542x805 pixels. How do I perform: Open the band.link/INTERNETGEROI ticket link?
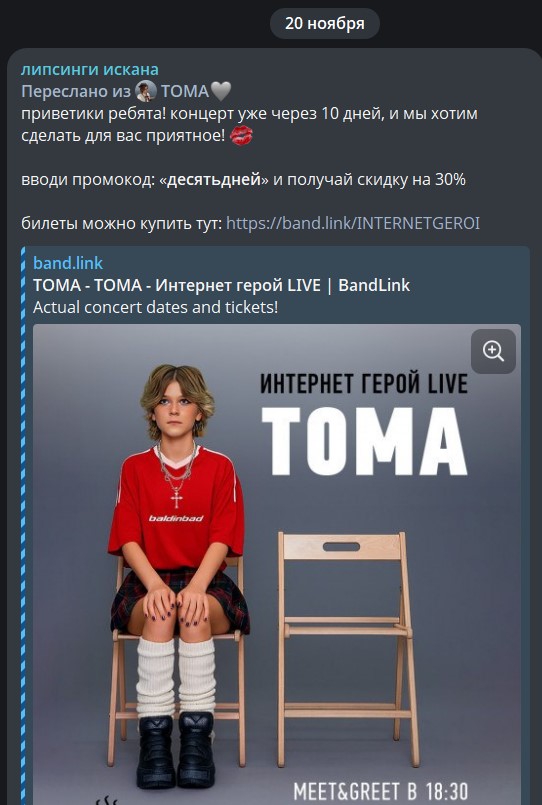click(353, 223)
